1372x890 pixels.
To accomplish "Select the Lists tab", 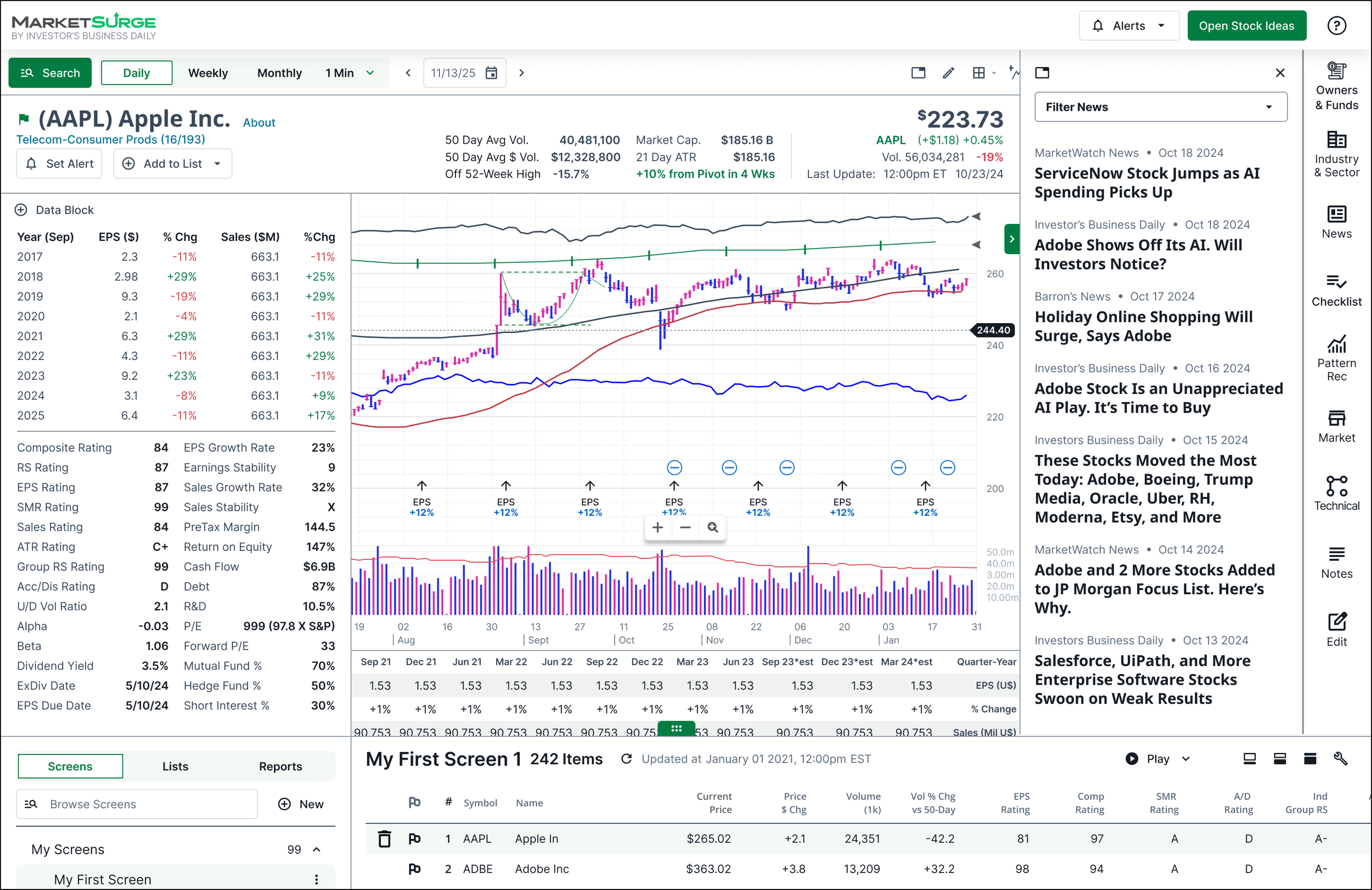I will 175,765.
